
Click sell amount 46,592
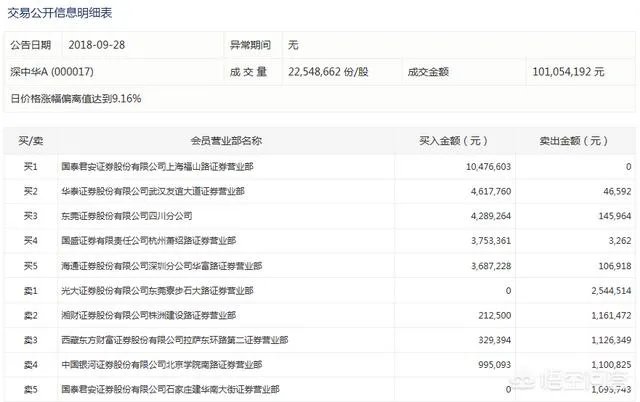(x=618, y=191)
